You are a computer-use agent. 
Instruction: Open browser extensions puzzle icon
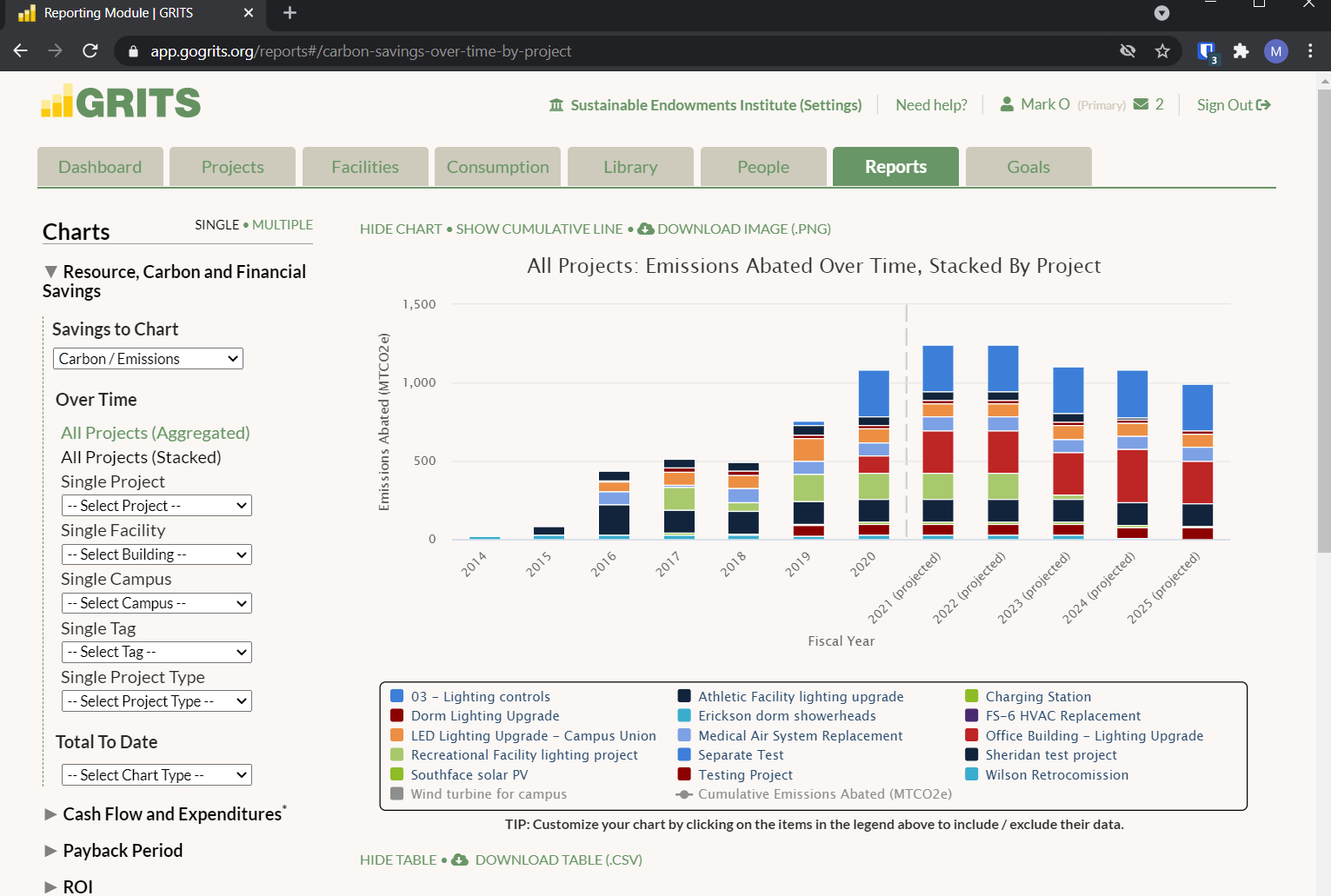coord(1241,51)
